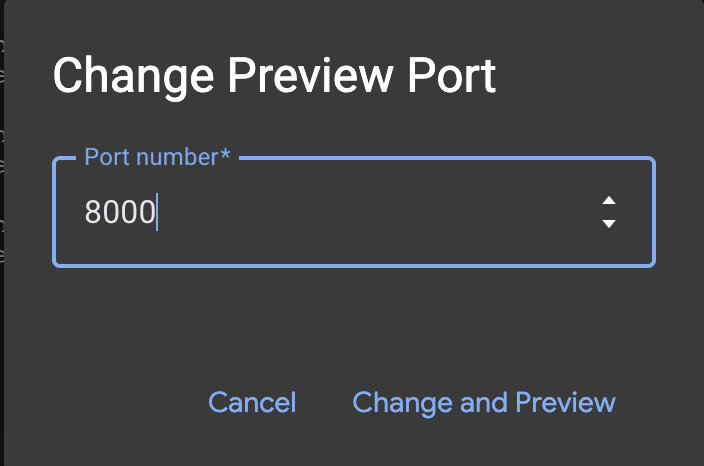Confirm the port with Change and Preview
The image size is (704, 466).
coord(484,402)
